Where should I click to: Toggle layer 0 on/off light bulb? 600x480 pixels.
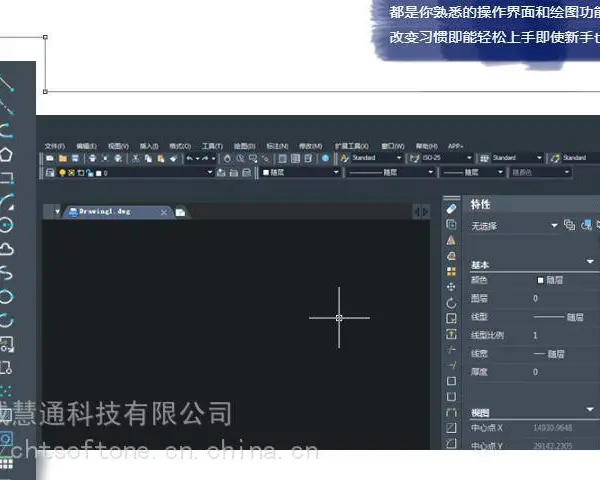(62, 173)
